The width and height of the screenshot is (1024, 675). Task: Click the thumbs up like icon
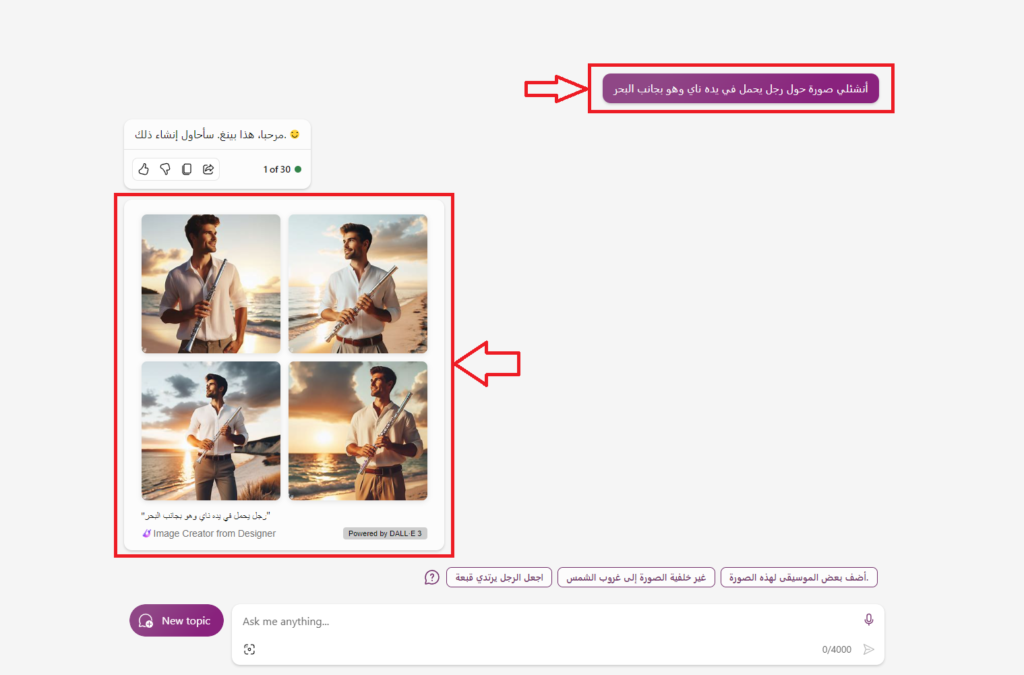click(143, 169)
